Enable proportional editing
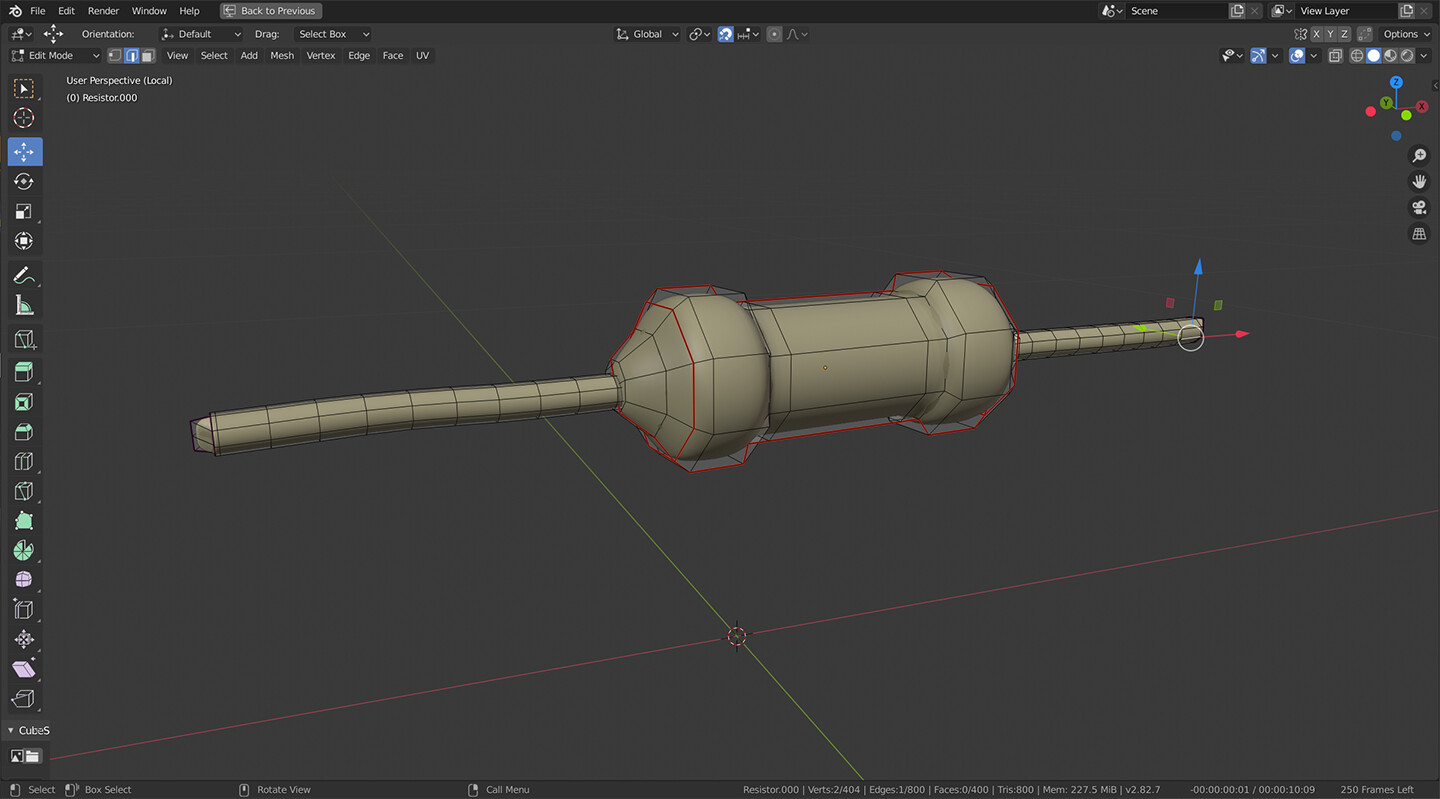This screenshot has width=1440, height=799. point(774,34)
